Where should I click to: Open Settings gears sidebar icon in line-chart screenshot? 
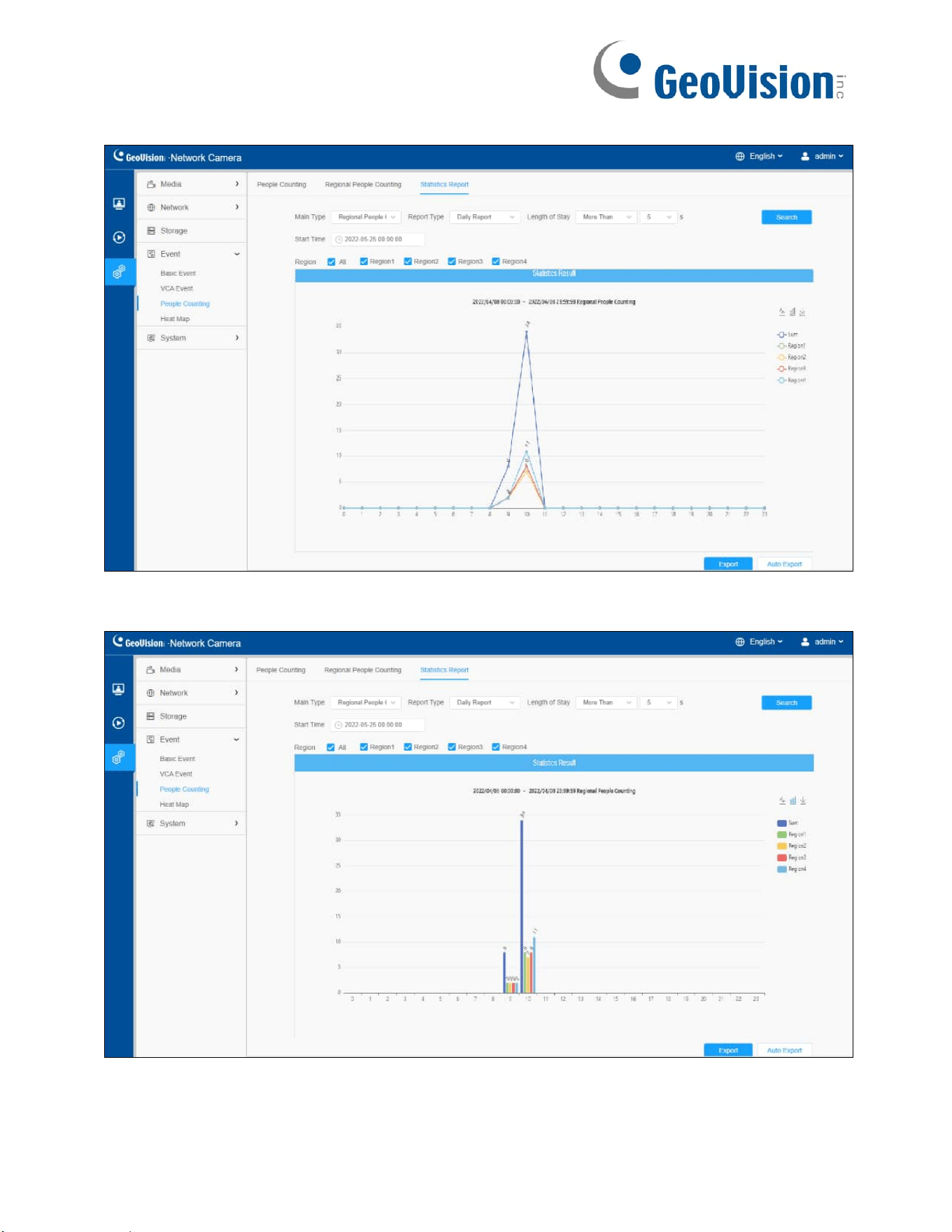tap(119, 271)
